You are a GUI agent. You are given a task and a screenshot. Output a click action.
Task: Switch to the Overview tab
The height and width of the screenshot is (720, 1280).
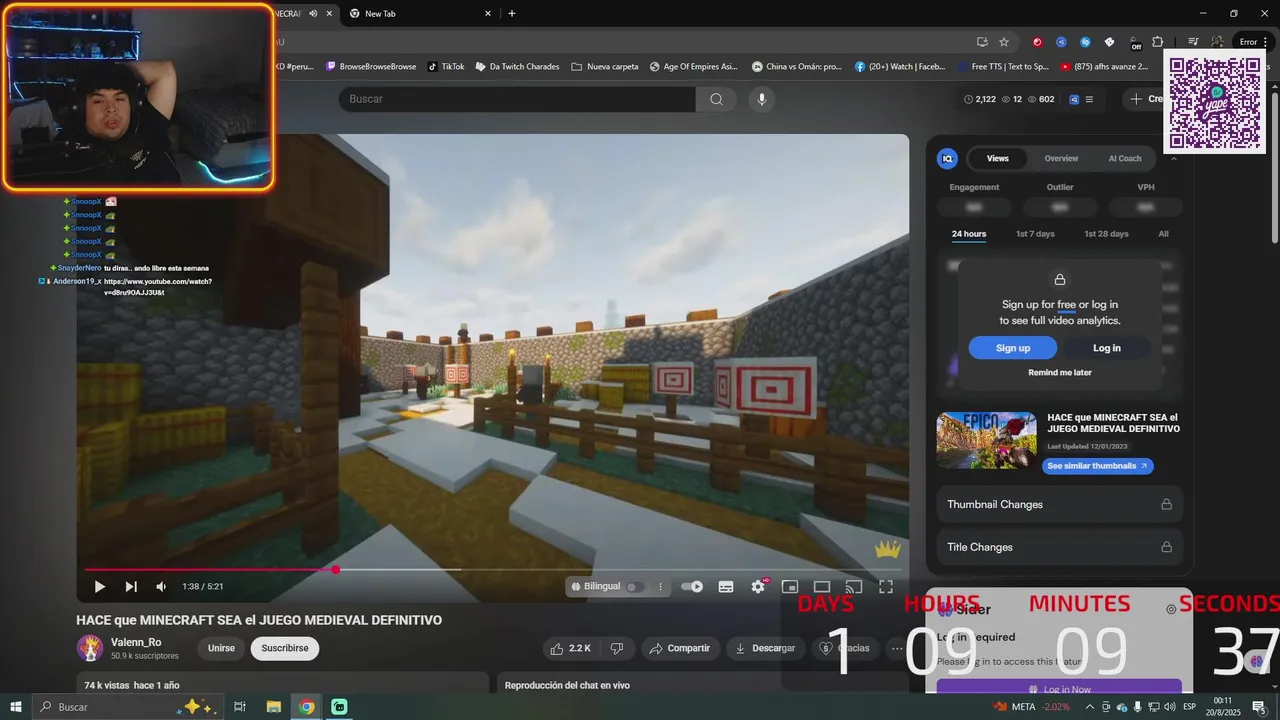[x=1061, y=158]
